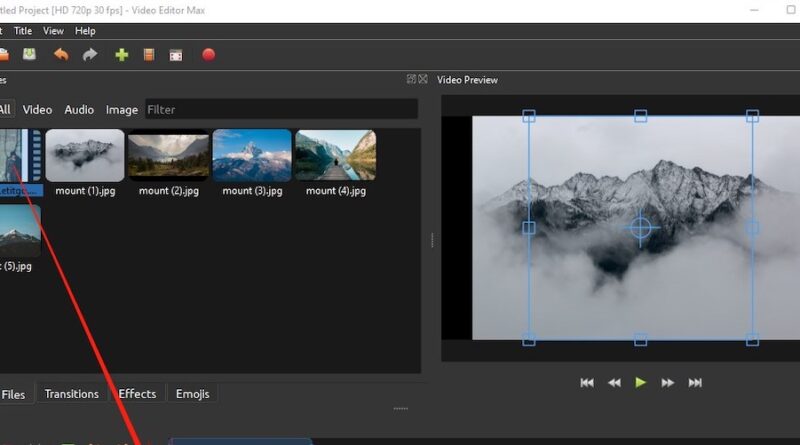Click the green plus Import Files icon
This screenshot has width=800, height=445.
click(122, 55)
